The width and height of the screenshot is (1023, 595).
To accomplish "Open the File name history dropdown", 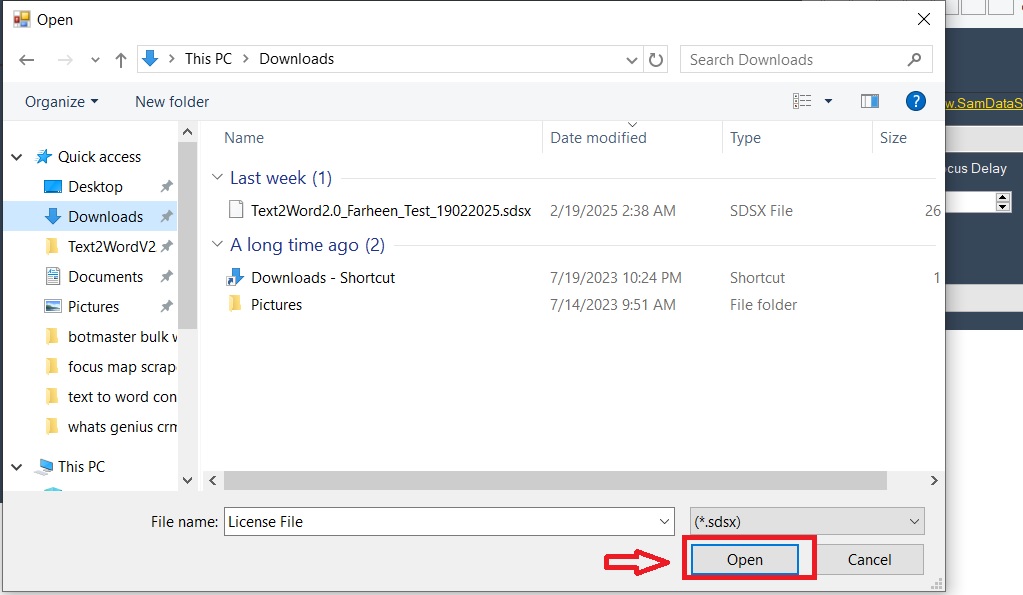I will 664,522.
